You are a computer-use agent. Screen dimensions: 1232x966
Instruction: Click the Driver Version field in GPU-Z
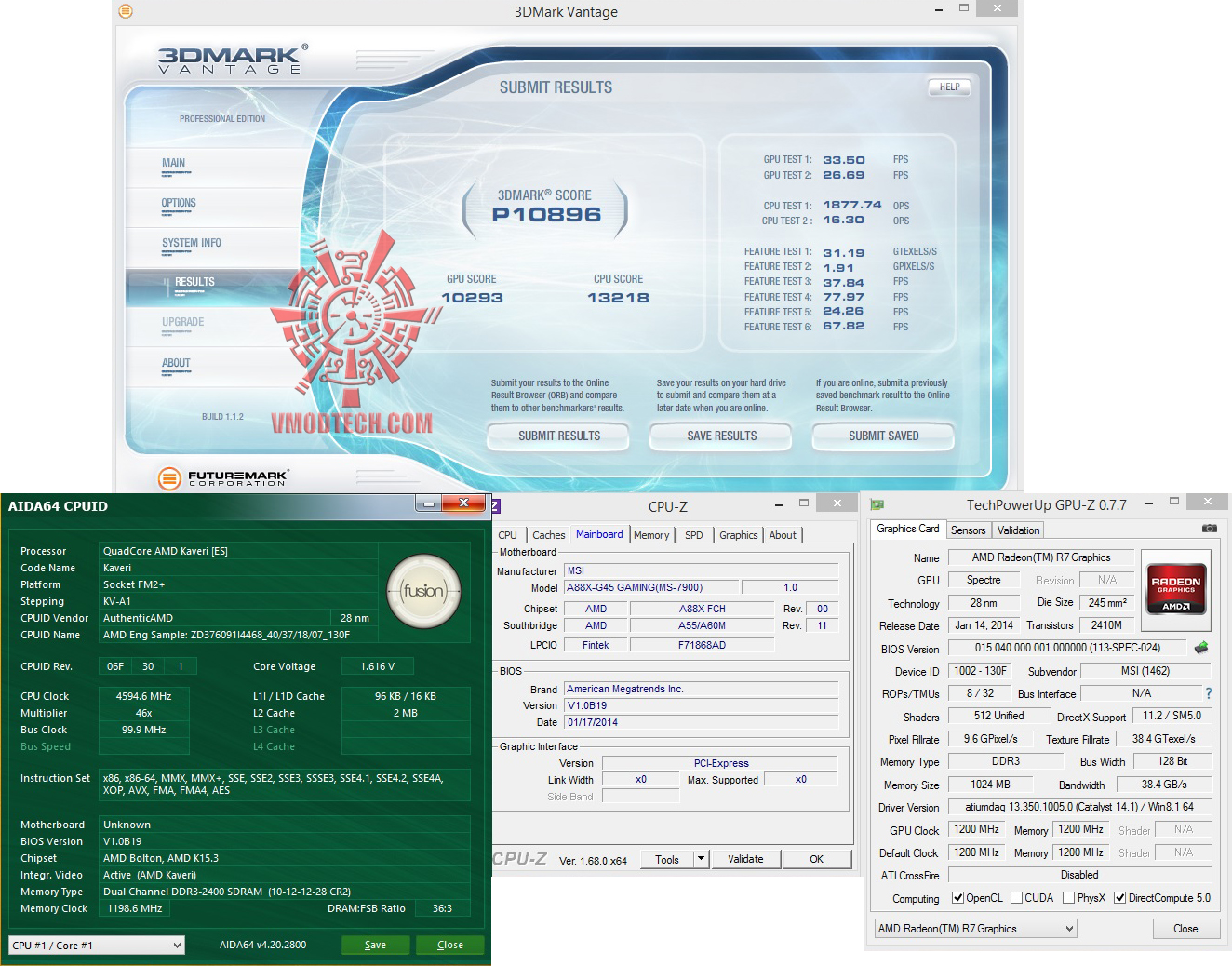click(1079, 807)
